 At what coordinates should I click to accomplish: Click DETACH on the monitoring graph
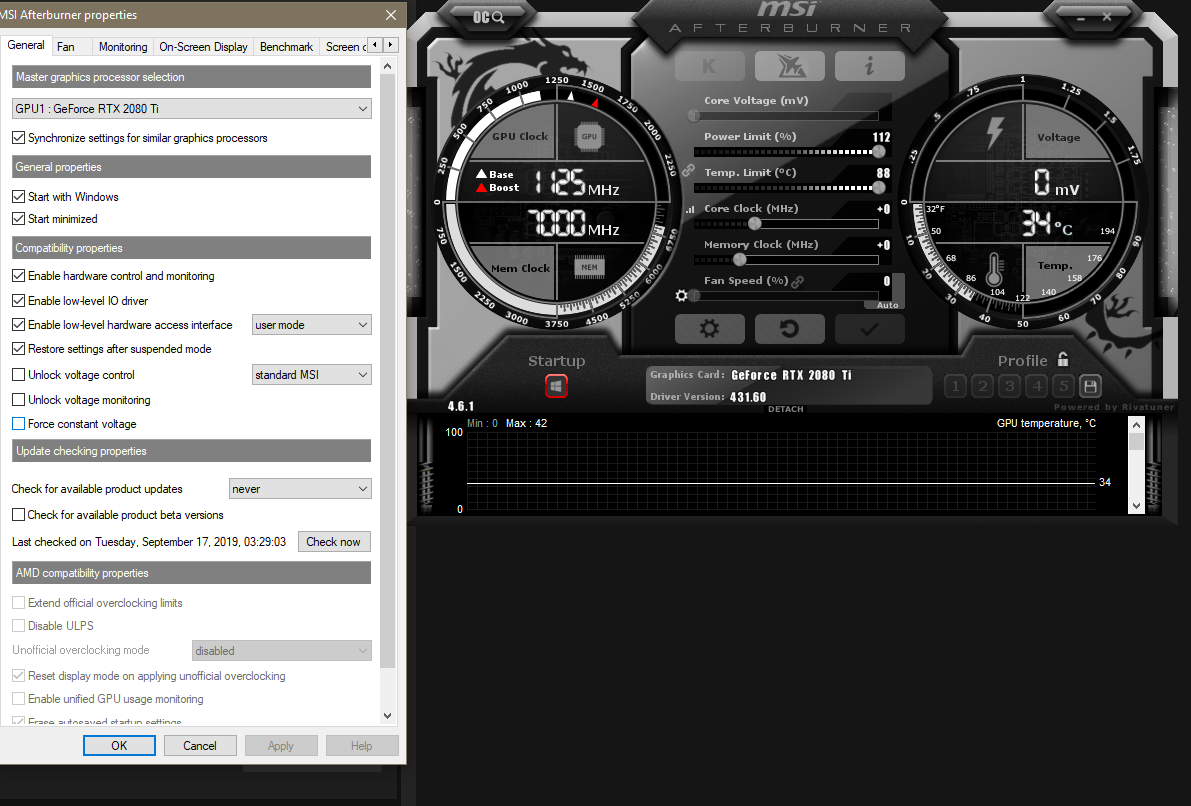pos(785,409)
